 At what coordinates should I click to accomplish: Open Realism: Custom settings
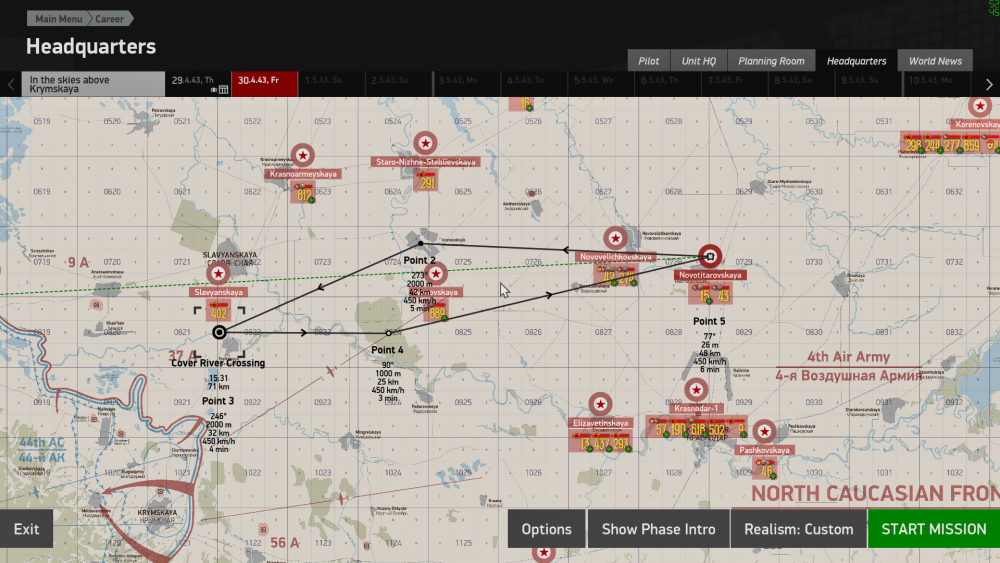click(798, 529)
